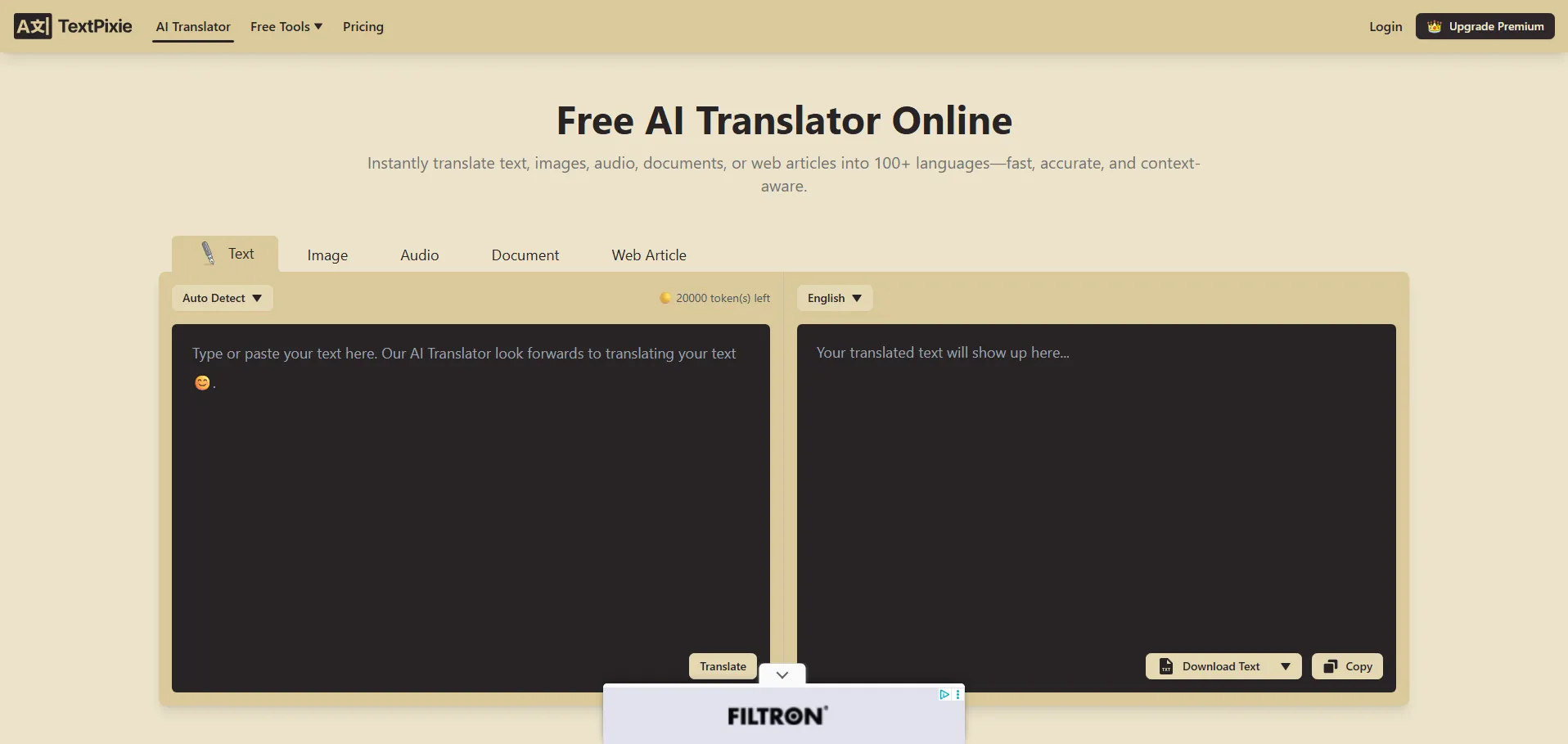1568x744 pixels.
Task: Switch to the Image tab
Action: click(x=327, y=255)
